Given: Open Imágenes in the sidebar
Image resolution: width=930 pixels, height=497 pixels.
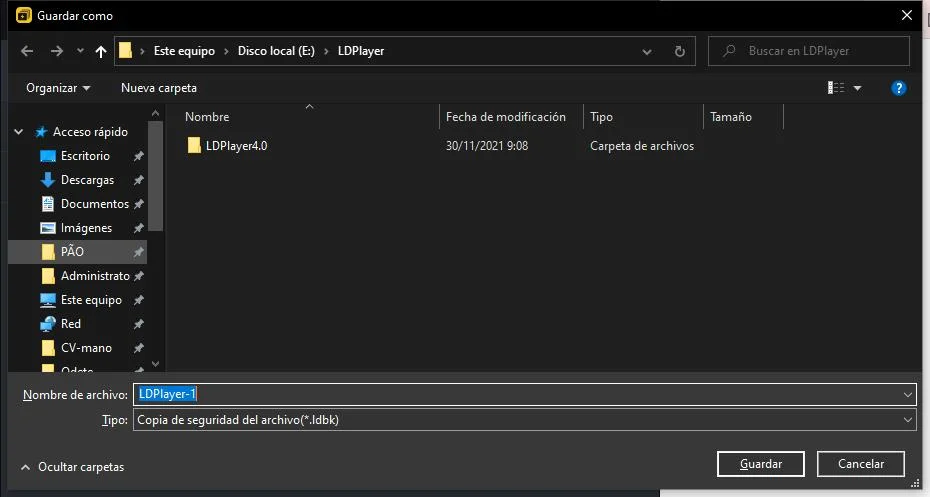Looking at the screenshot, I should point(86,228).
